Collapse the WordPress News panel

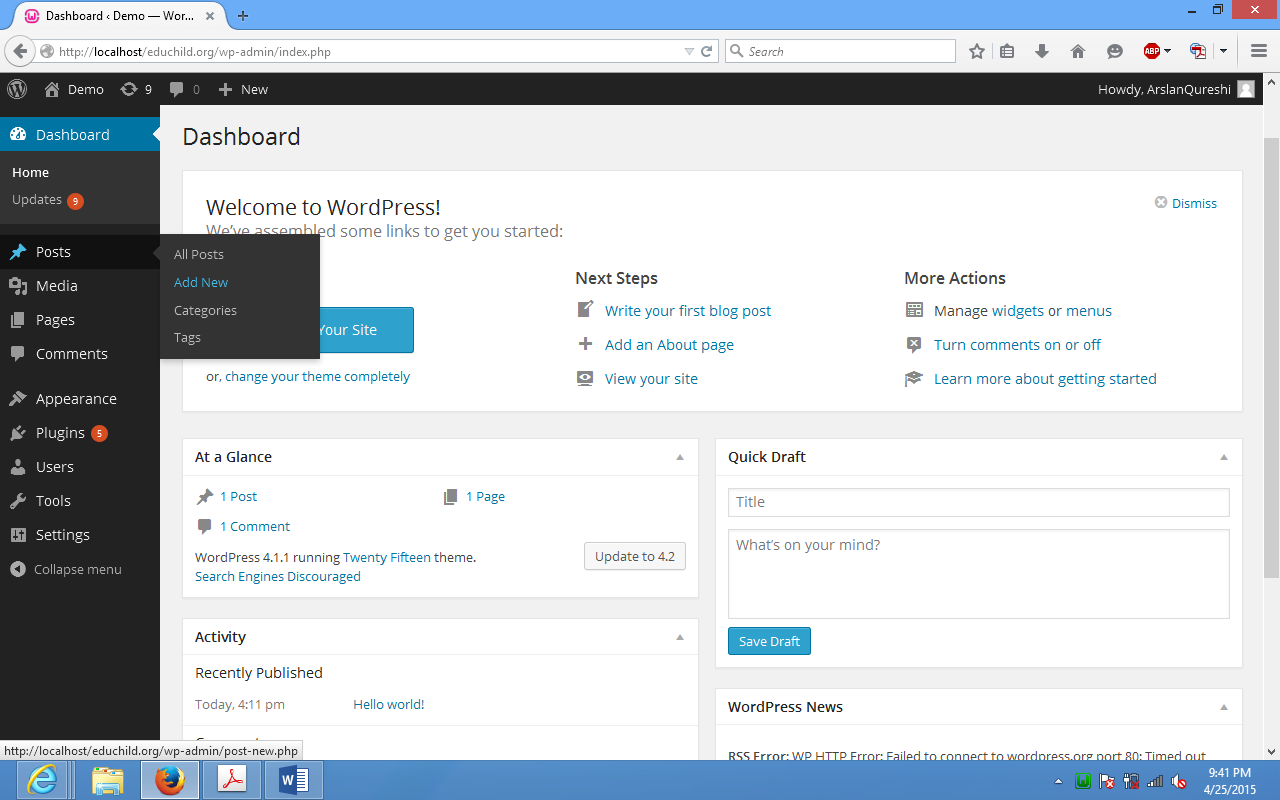[x=1224, y=707]
